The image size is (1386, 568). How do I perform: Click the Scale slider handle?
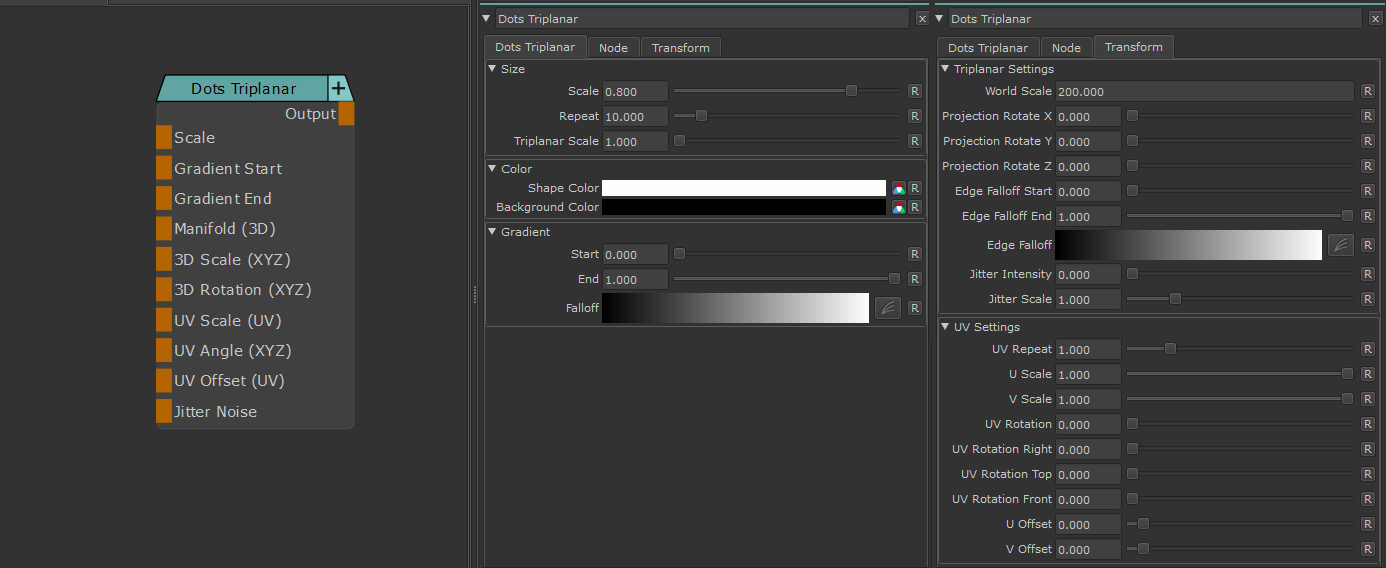tap(851, 91)
